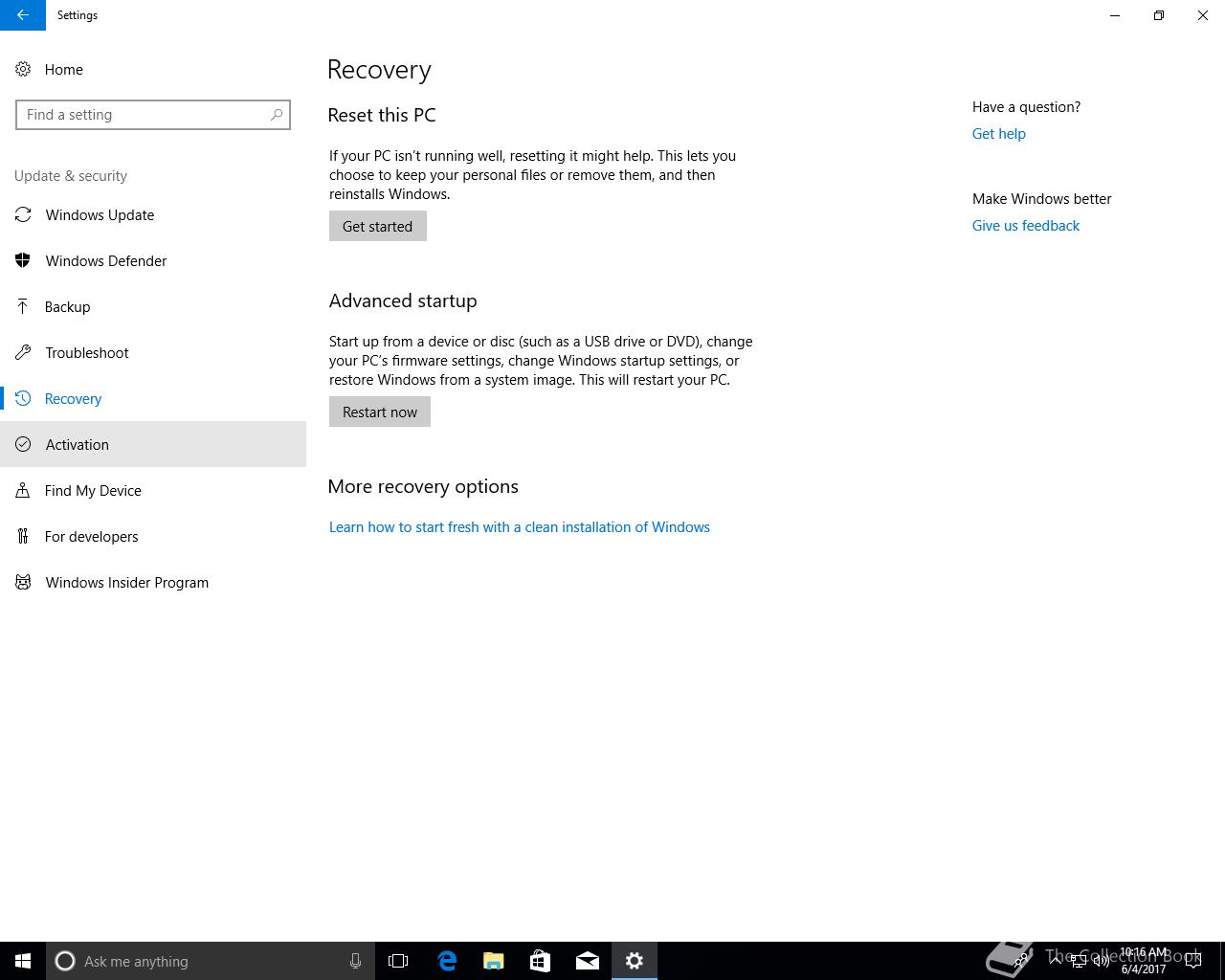Click Get started under Reset this PC
The height and width of the screenshot is (980, 1225).
click(x=378, y=226)
